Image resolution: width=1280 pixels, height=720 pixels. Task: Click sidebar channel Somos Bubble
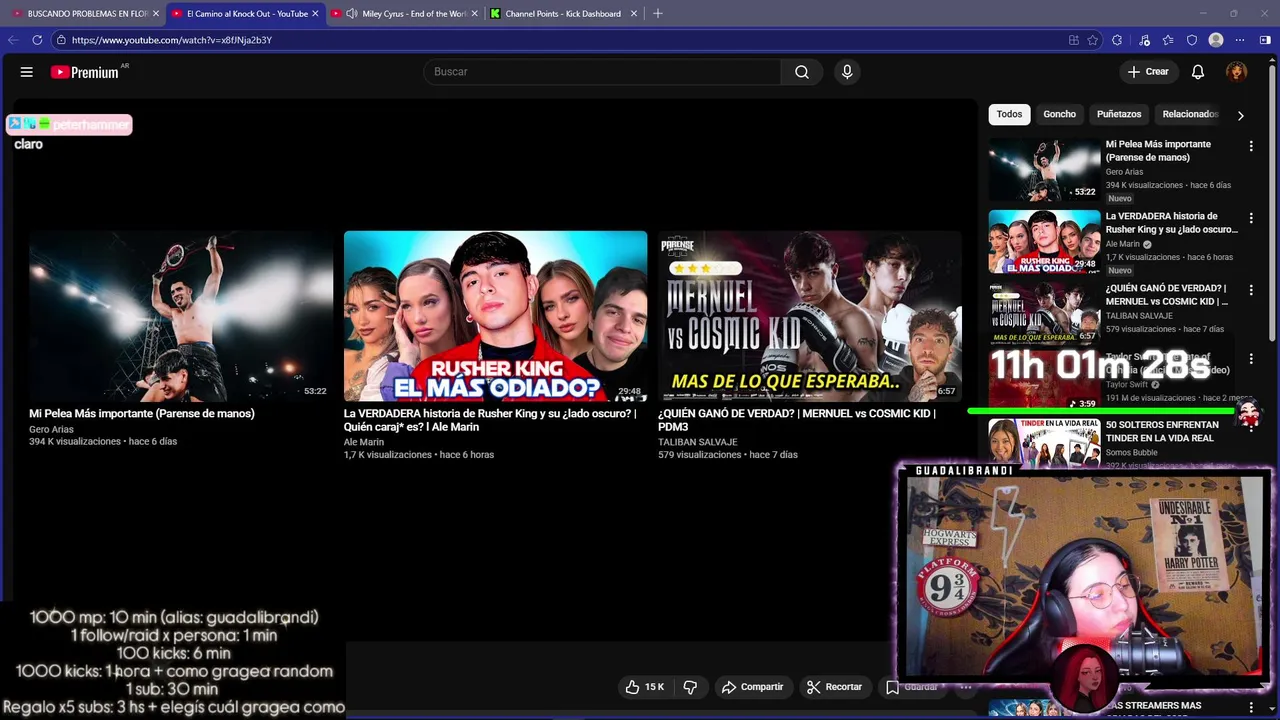coord(1132,452)
